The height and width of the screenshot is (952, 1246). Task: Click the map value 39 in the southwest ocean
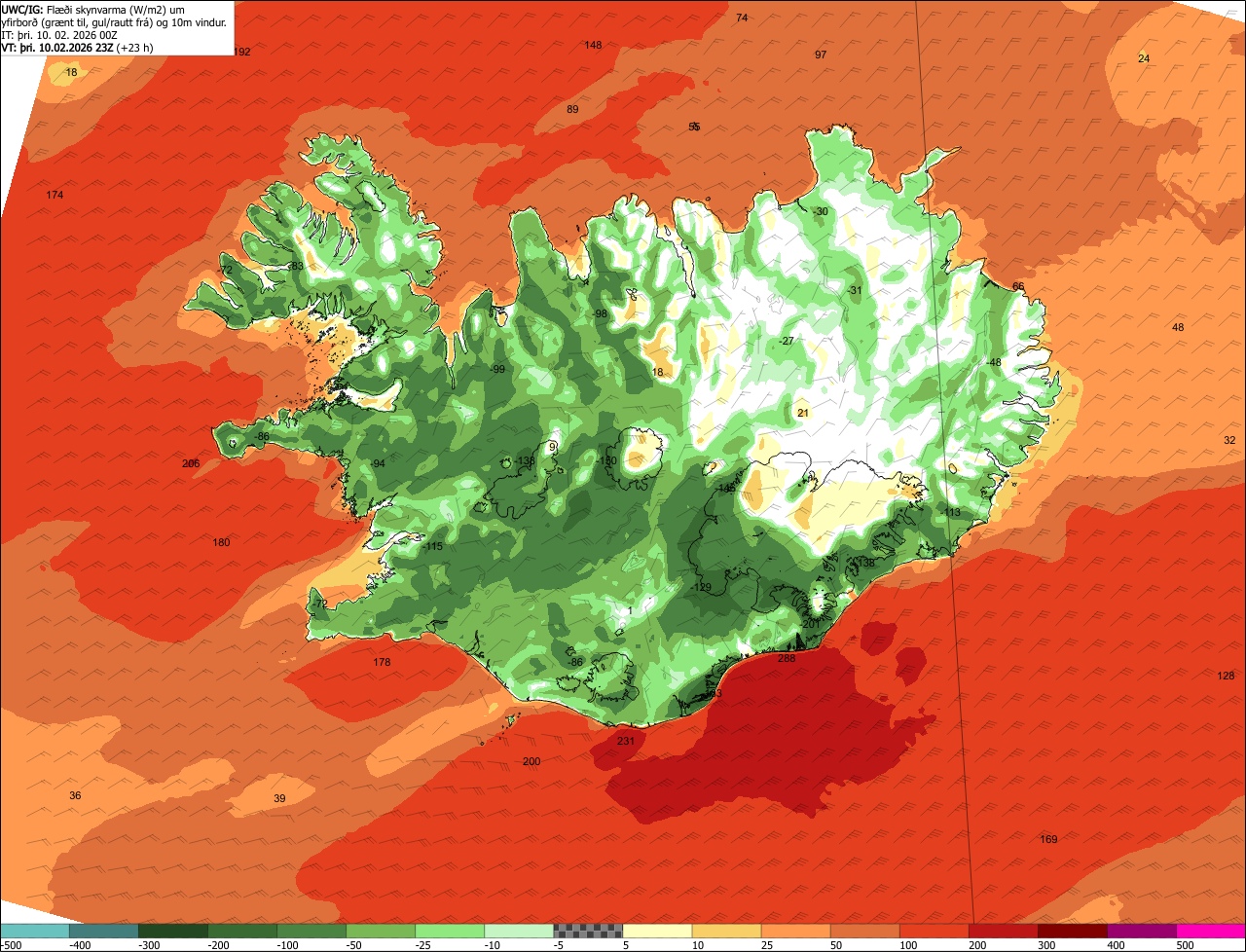(x=279, y=798)
